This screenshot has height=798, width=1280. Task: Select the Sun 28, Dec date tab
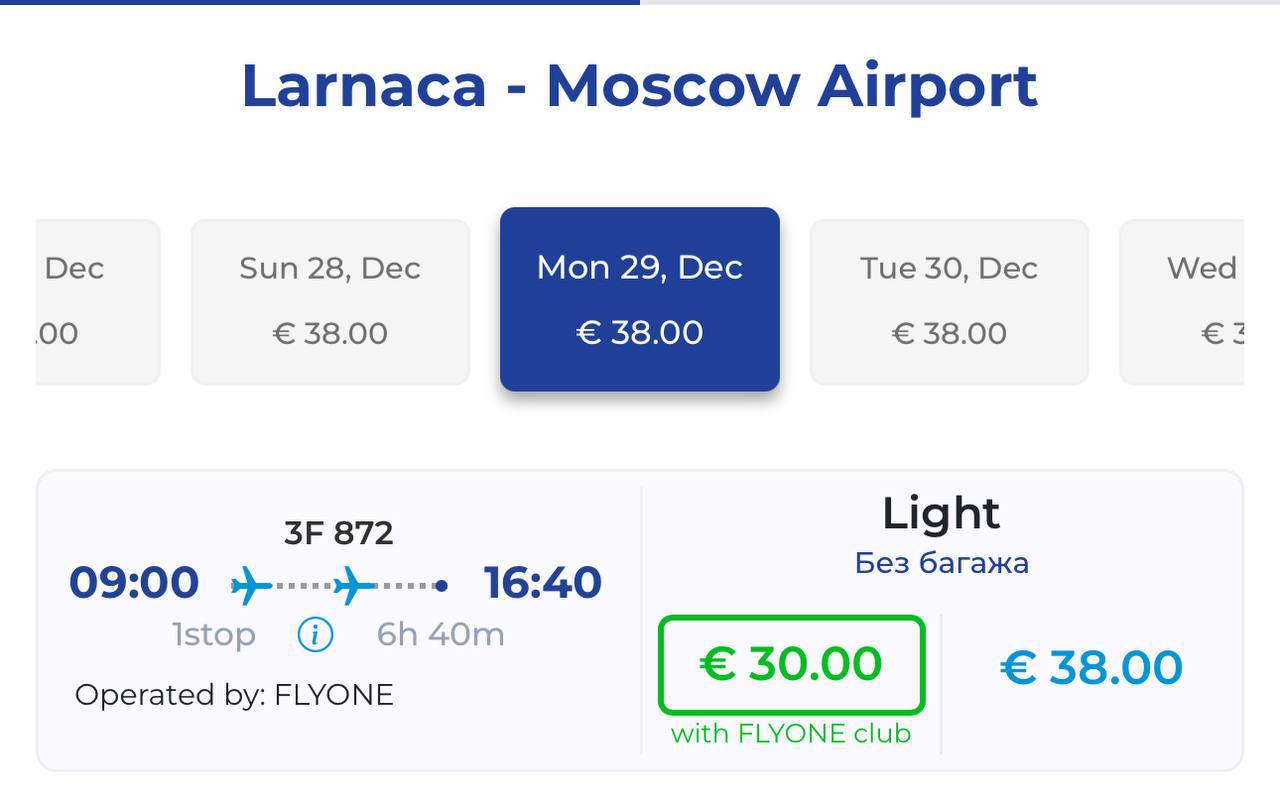click(x=330, y=301)
